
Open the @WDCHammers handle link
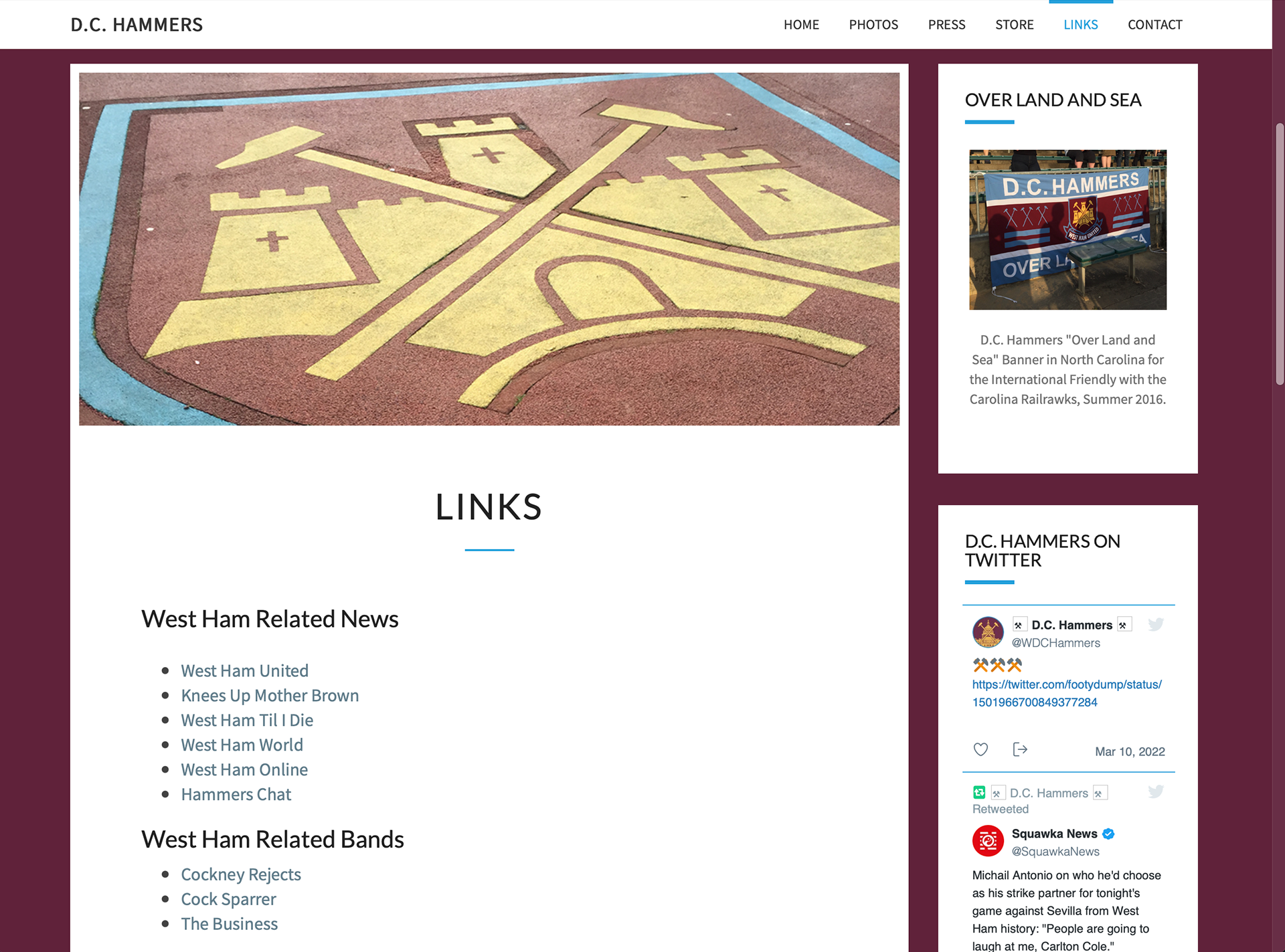[x=1055, y=642]
